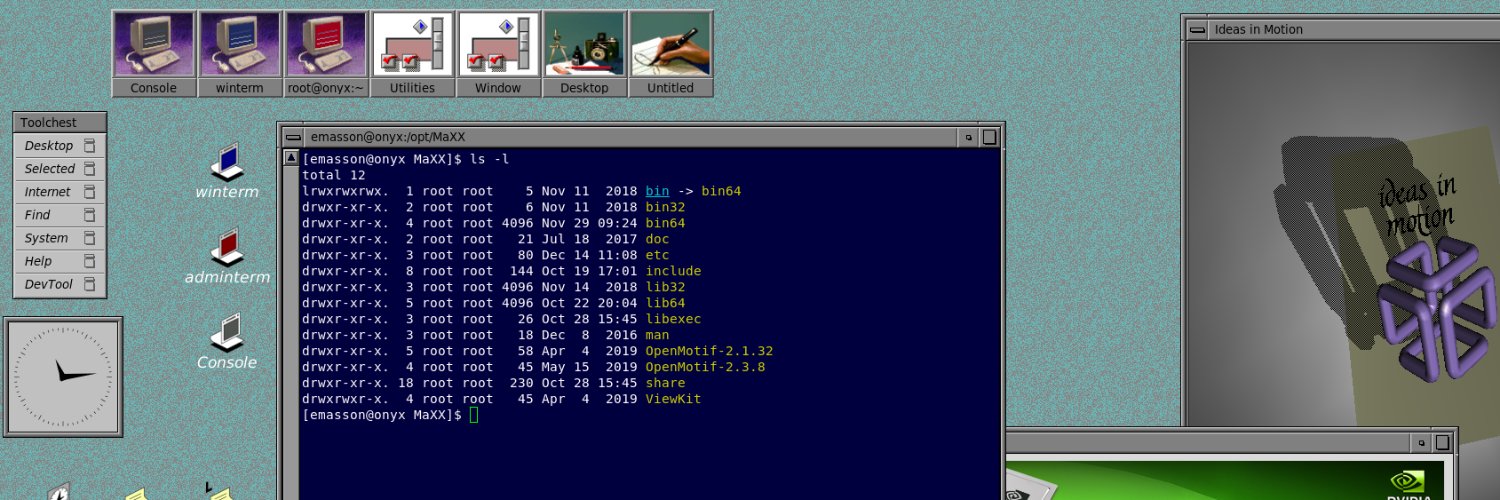Screen dimensions: 1500x500
Task: Click the cascade icon beside DevTool in Toolchest
Action: click(x=90, y=284)
